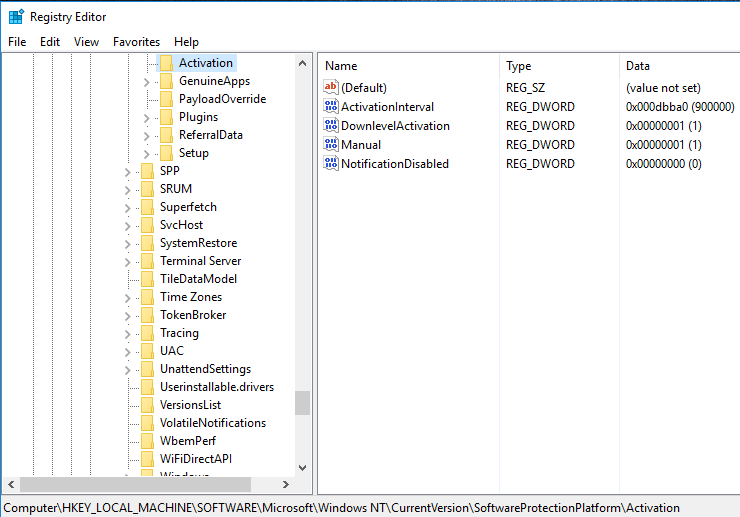This screenshot has height=517, width=740.
Task: Click the SvcHost folder icon
Action: [147, 225]
